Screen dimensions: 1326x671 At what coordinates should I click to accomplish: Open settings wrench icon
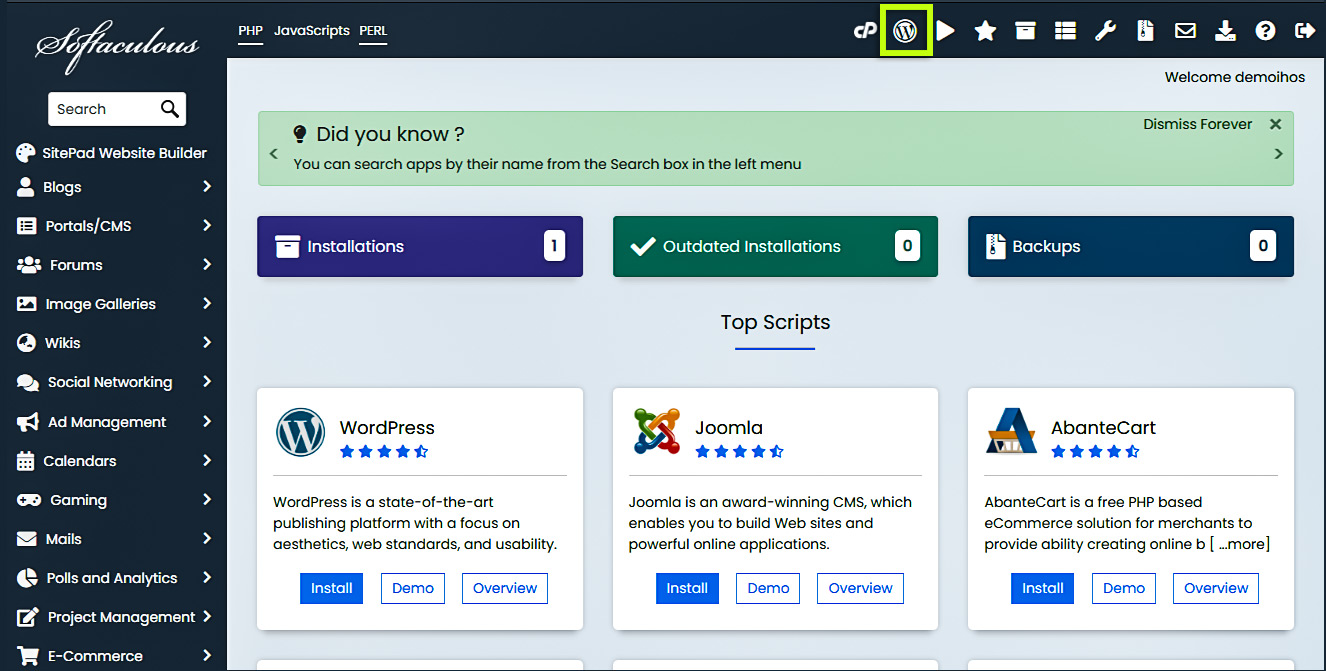[x=1105, y=31]
